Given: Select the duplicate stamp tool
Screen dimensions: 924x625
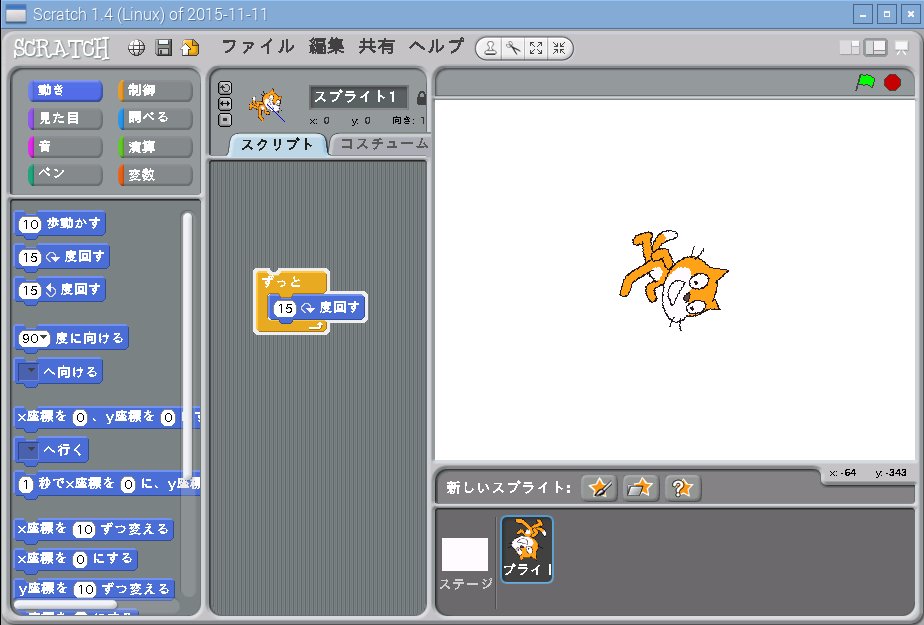Looking at the screenshot, I should pyautogui.click(x=490, y=48).
